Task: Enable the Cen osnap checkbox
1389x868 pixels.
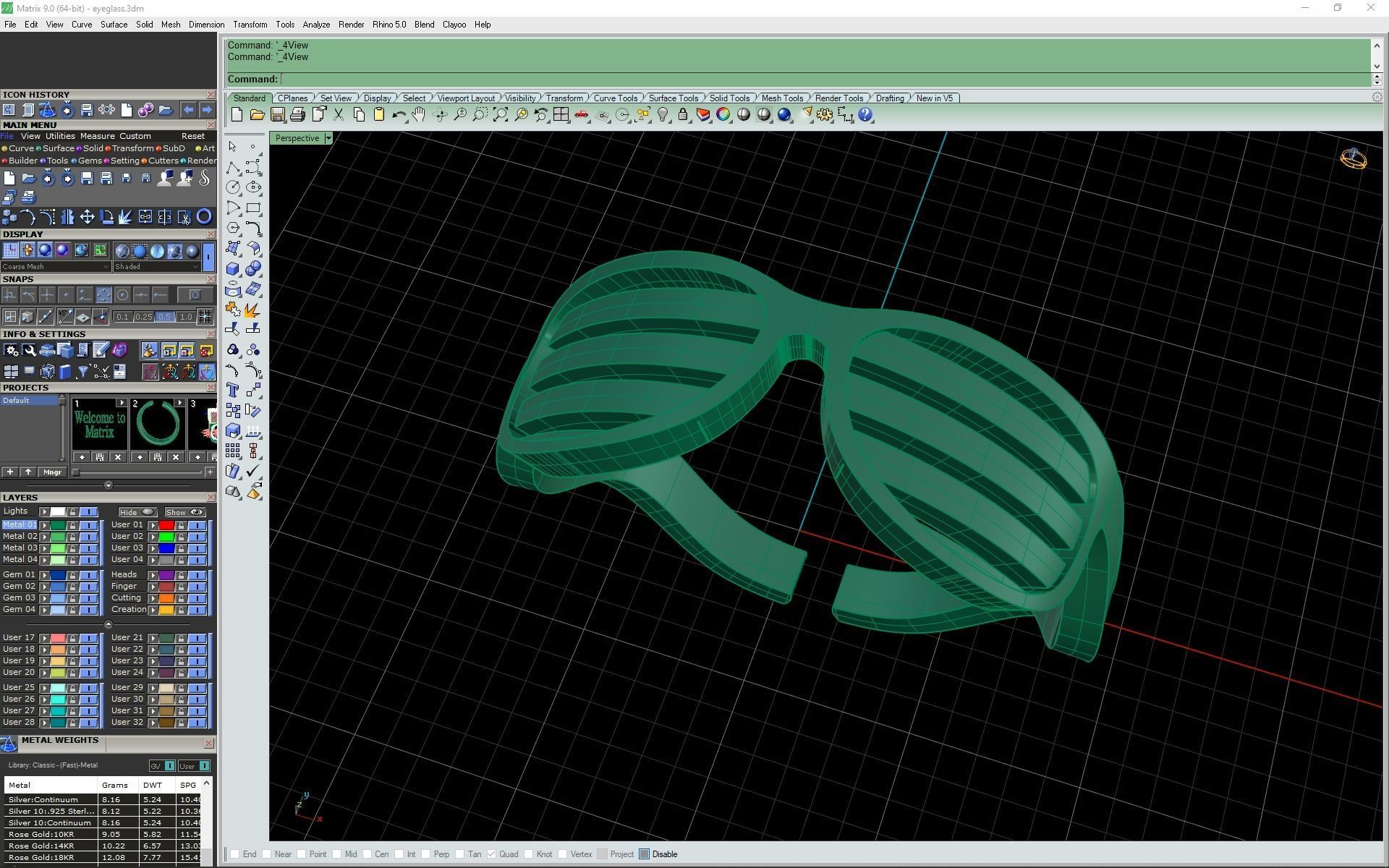Action: point(368,854)
